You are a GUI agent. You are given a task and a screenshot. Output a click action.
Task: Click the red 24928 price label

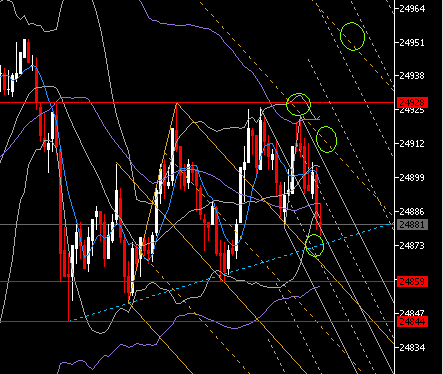(x=412, y=102)
